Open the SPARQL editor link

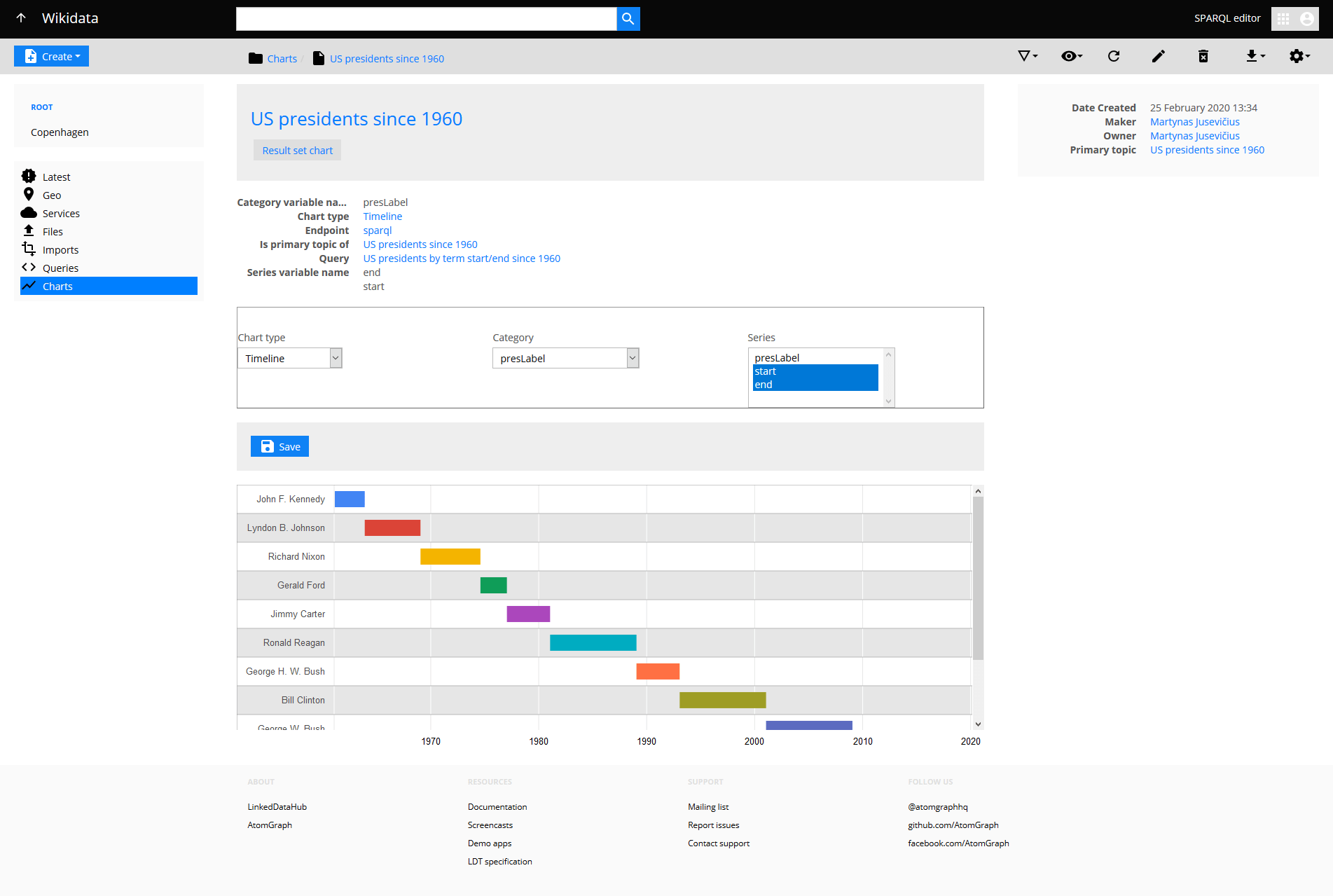1227,18
